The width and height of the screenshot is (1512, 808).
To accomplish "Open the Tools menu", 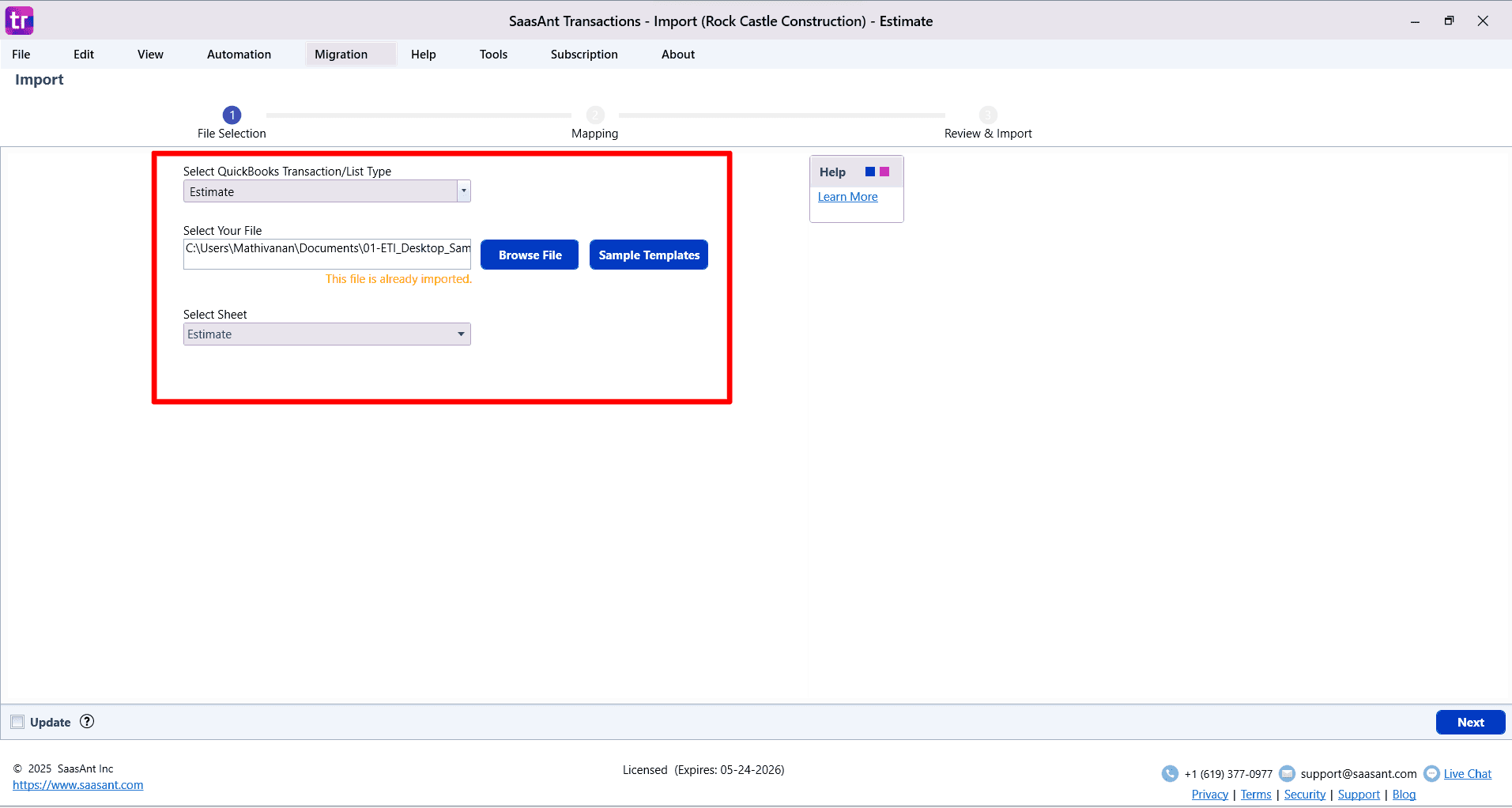I will 492,54.
